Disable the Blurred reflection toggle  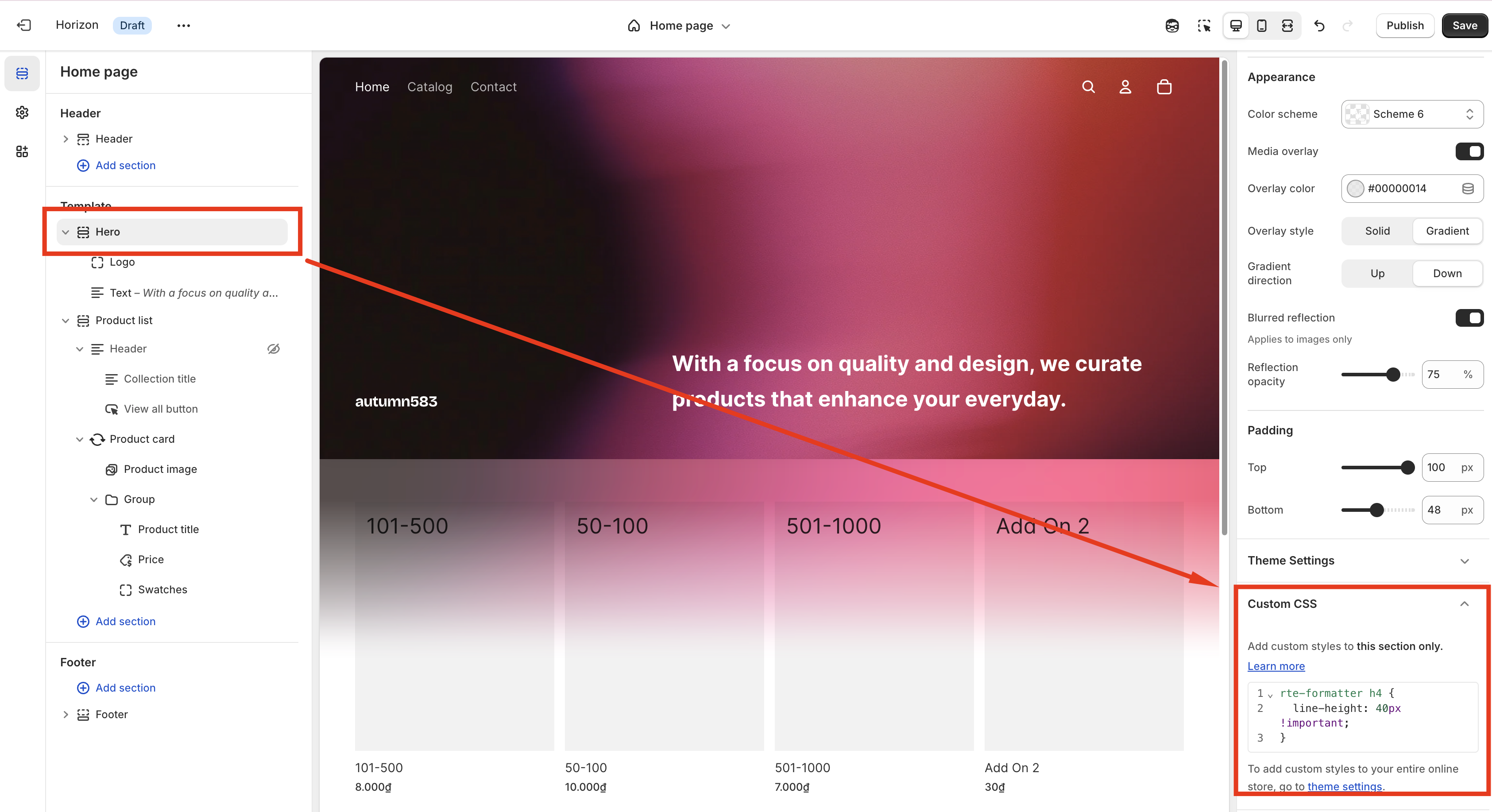click(1469, 317)
